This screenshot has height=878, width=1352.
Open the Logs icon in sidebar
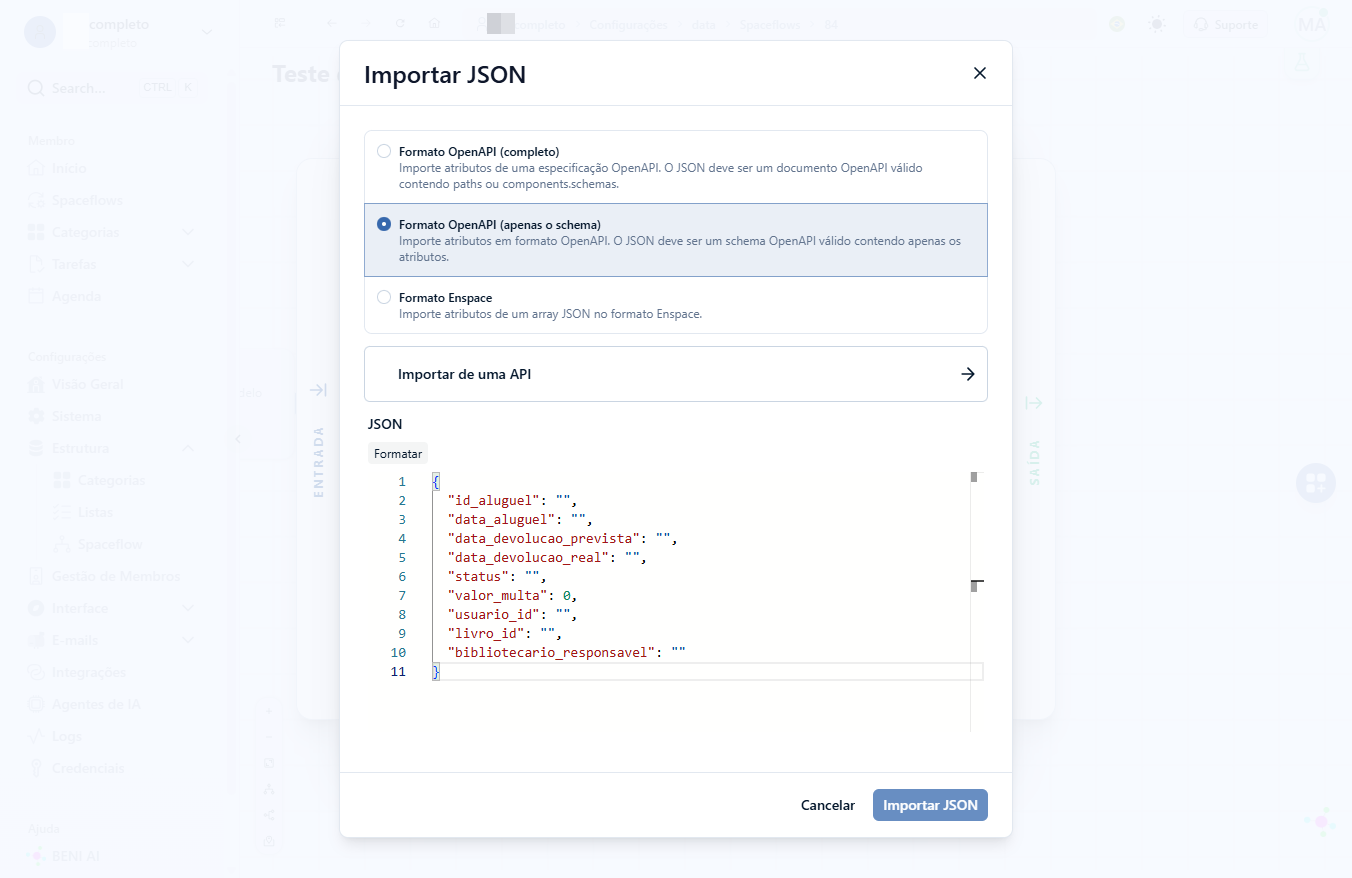[36, 736]
